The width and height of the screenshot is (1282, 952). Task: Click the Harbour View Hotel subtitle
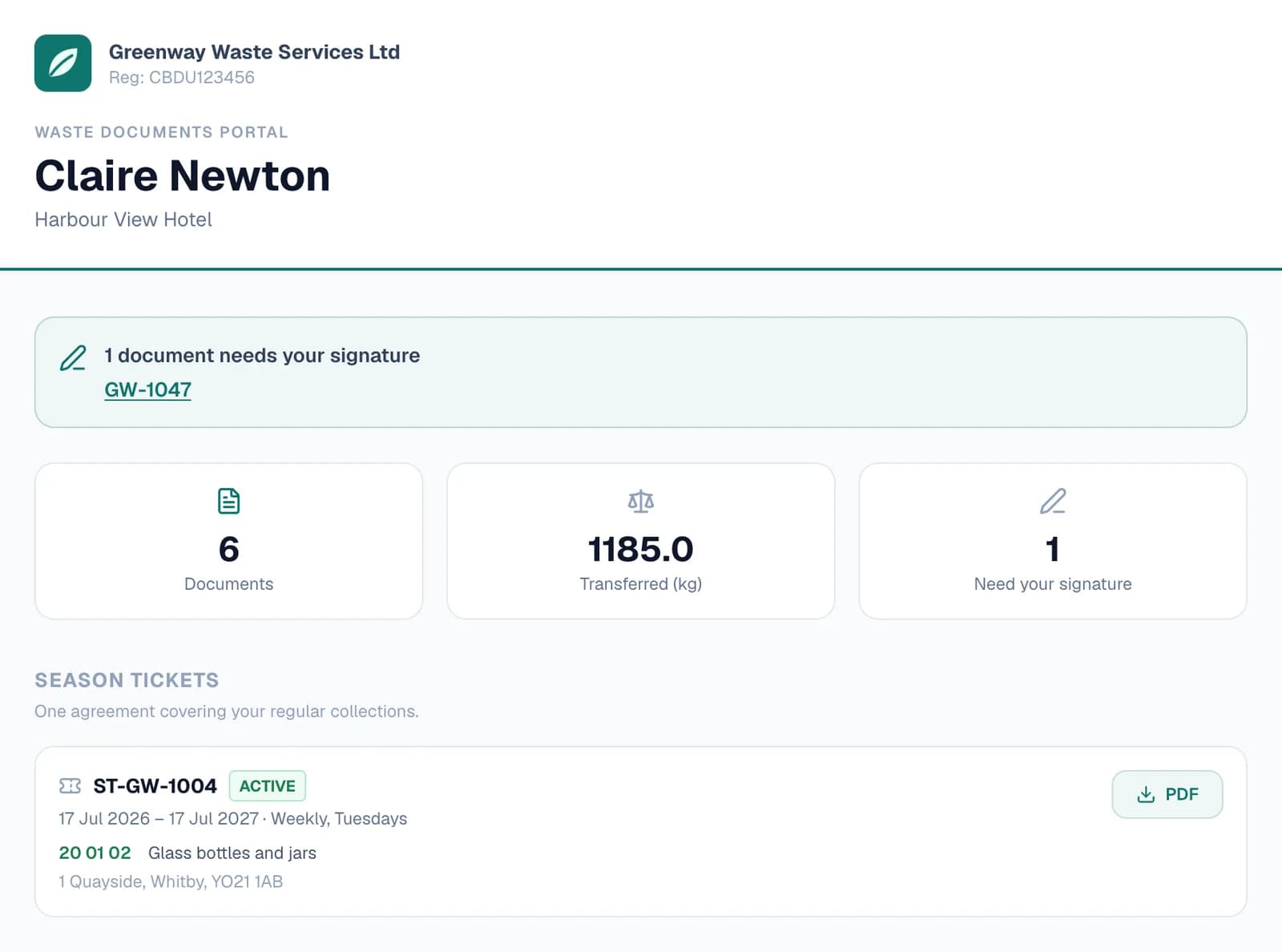(x=123, y=220)
